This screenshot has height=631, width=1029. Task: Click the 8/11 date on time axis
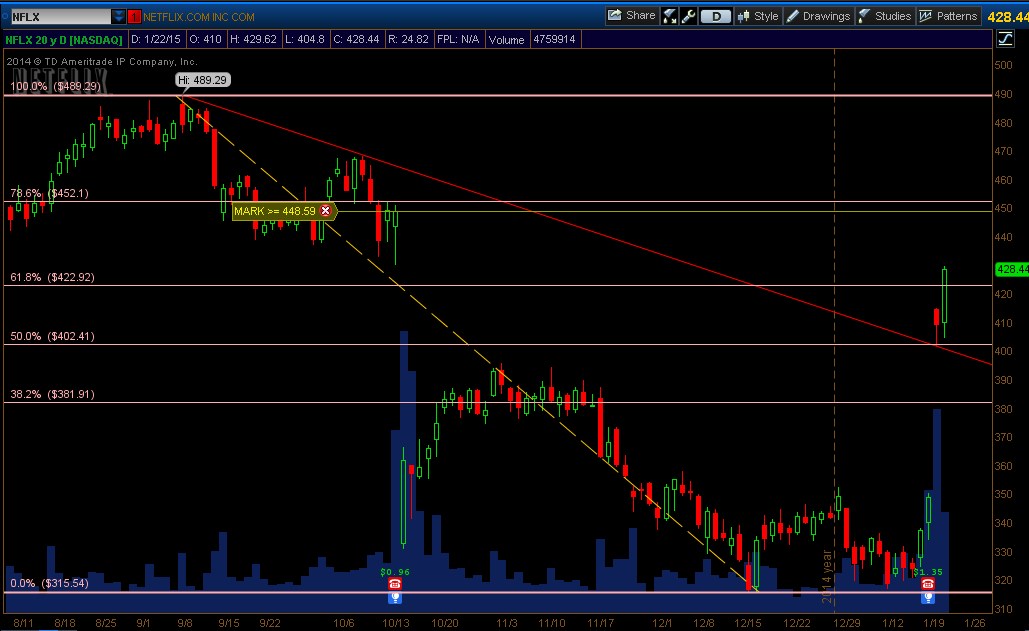[24, 622]
